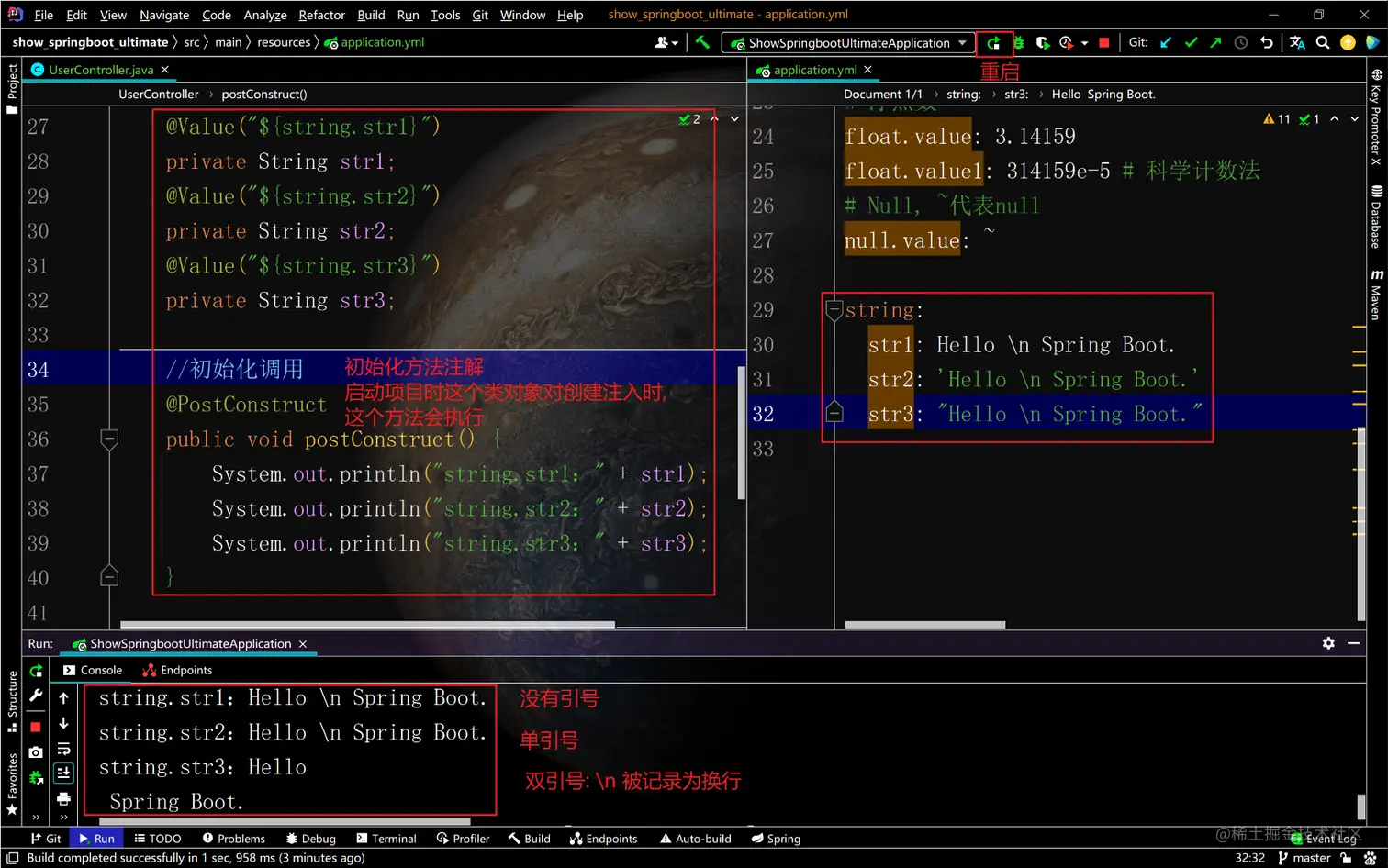
Task: Open Git Show History clock icon
Action: coord(1241,42)
